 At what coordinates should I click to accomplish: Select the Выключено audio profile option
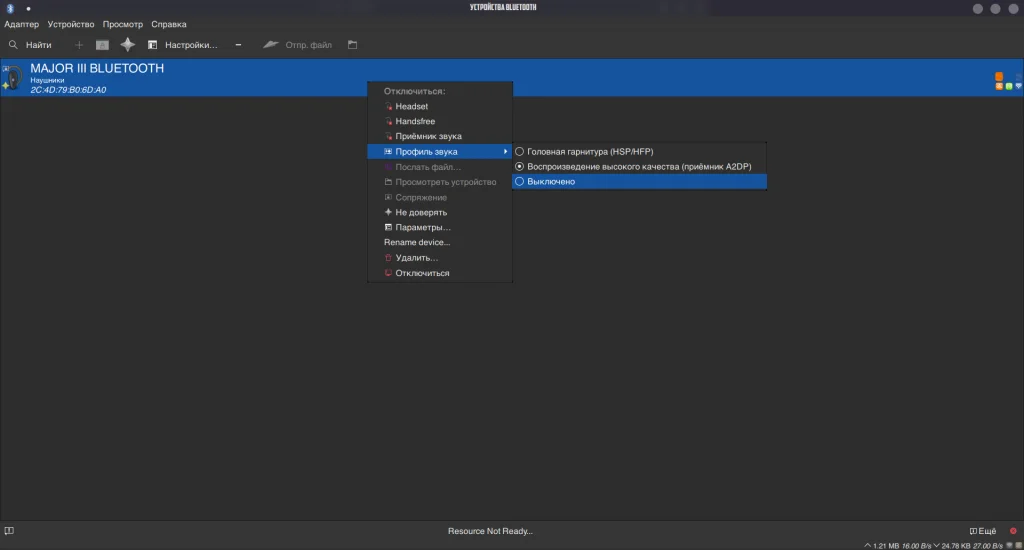tap(639, 182)
